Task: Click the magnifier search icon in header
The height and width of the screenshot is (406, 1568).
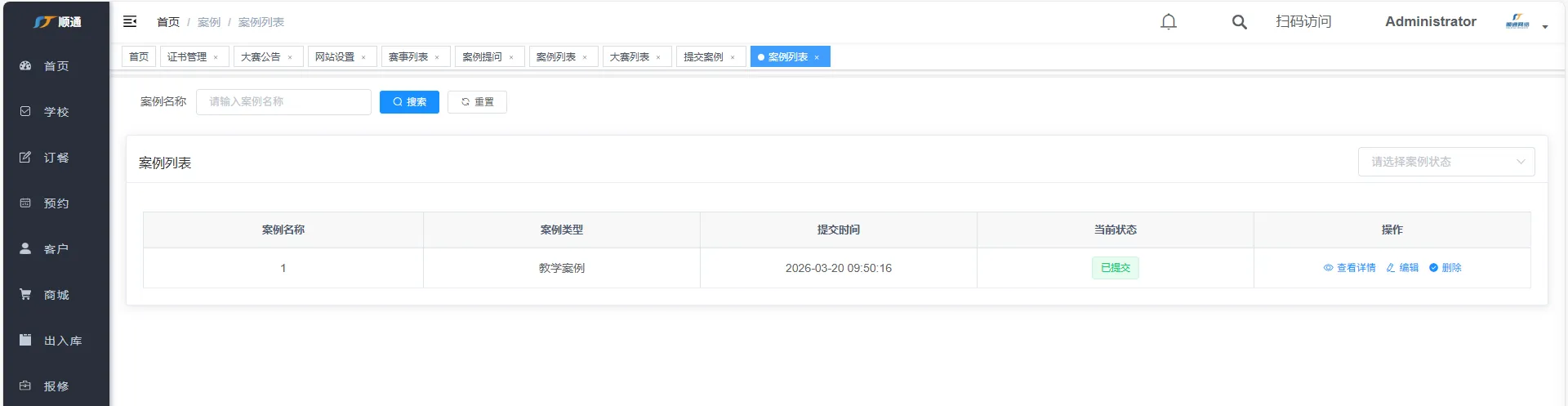Action: [1239, 22]
